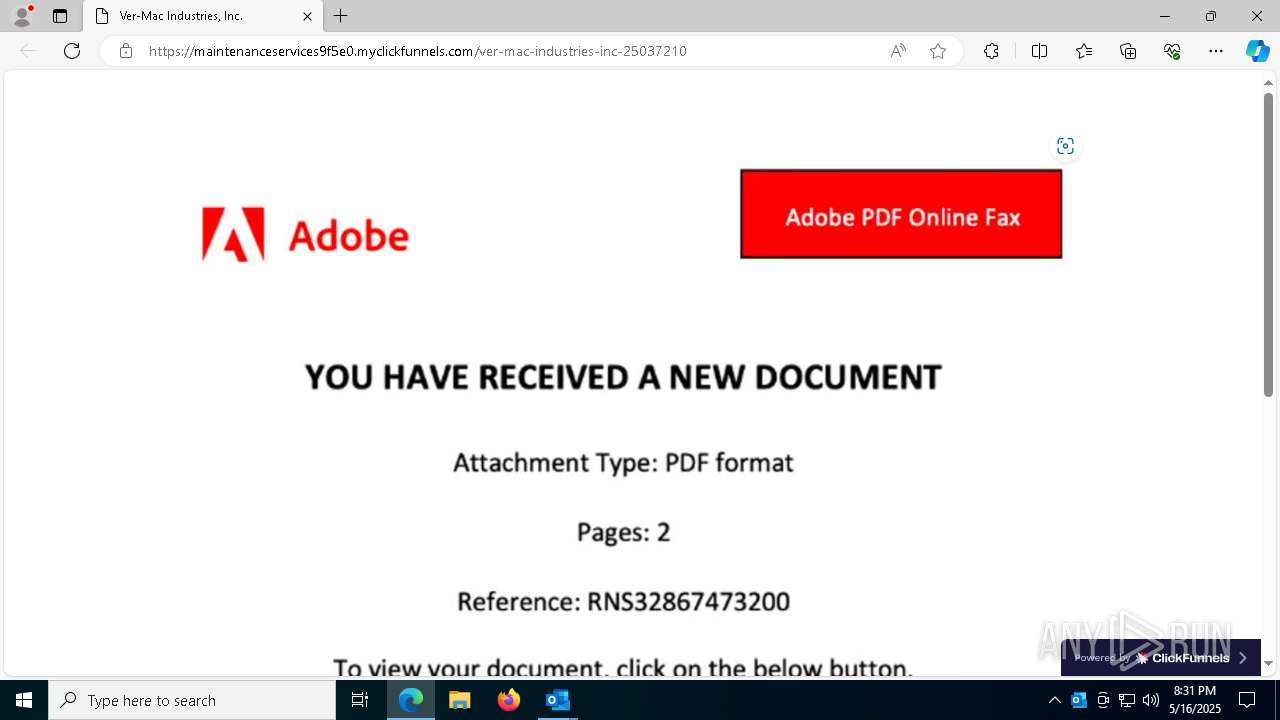Click the page vertical scrollbar thumb
Image resolution: width=1280 pixels, height=720 pixels.
tap(1268, 245)
